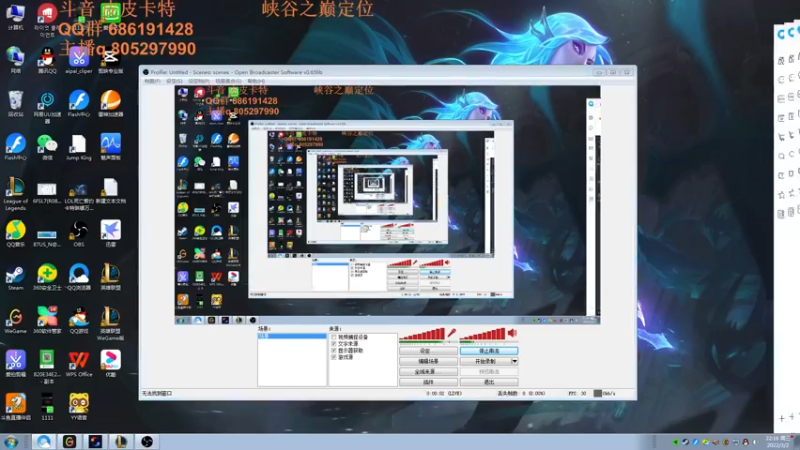800x450 pixels.
Task: Disable the 显示器获取 source checkbox
Action: pyautogui.click(x=334, y=351)
